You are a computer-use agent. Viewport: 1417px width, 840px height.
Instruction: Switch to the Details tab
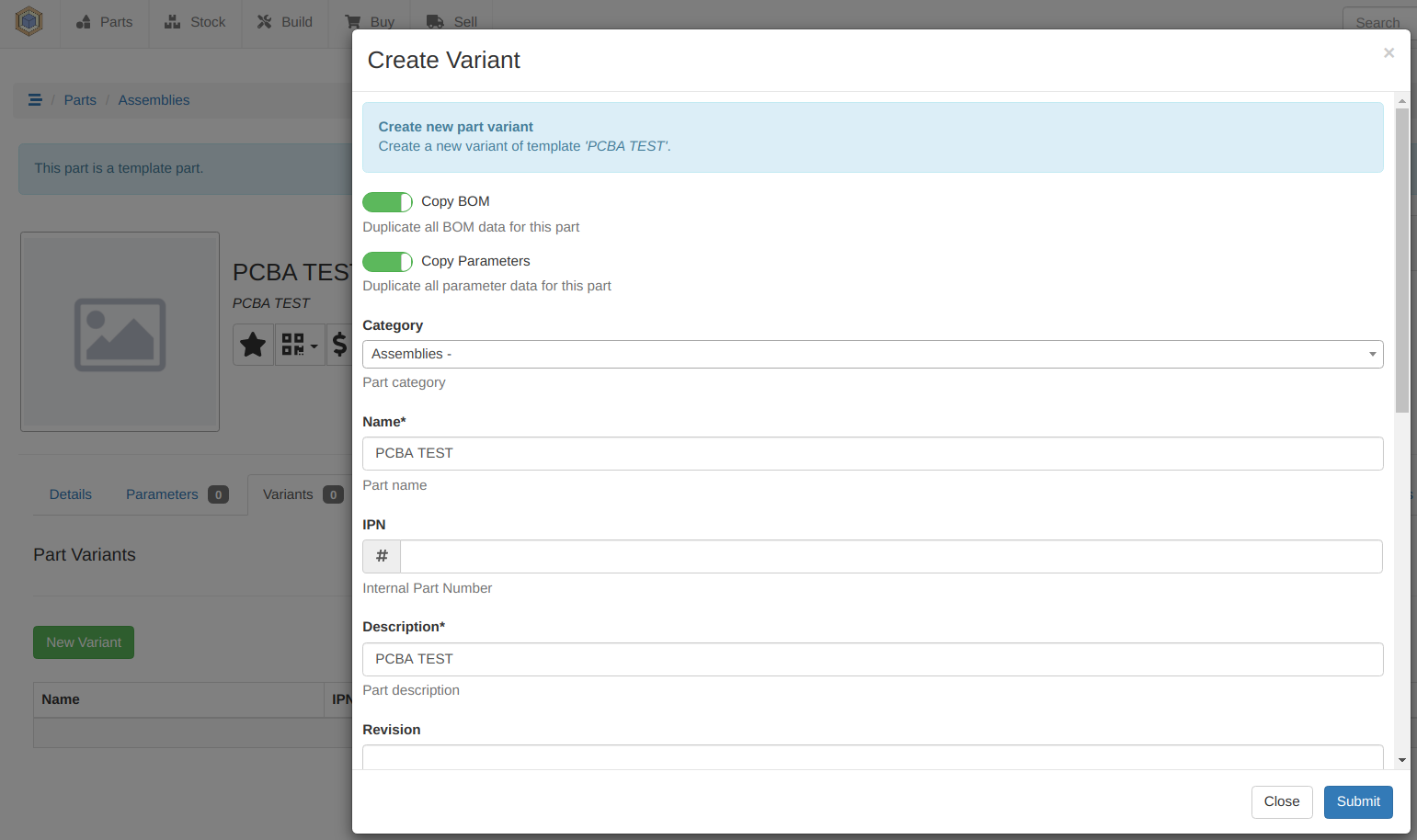point(71,494)
